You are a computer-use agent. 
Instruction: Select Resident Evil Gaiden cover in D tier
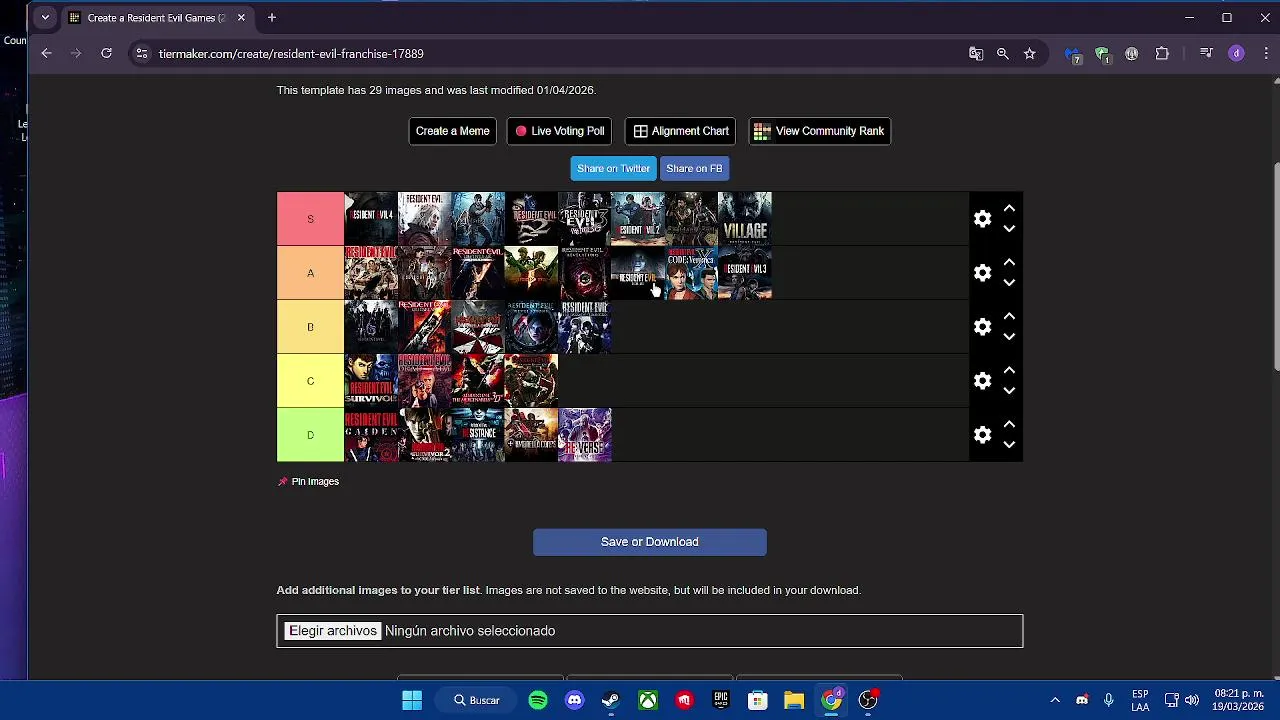pos(371,435)
